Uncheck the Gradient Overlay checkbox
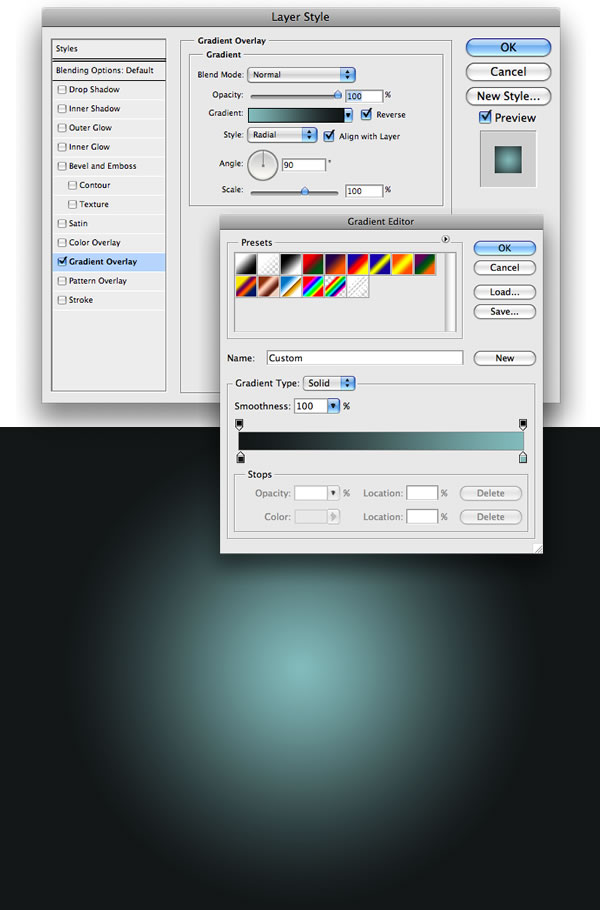 point(62,262)
